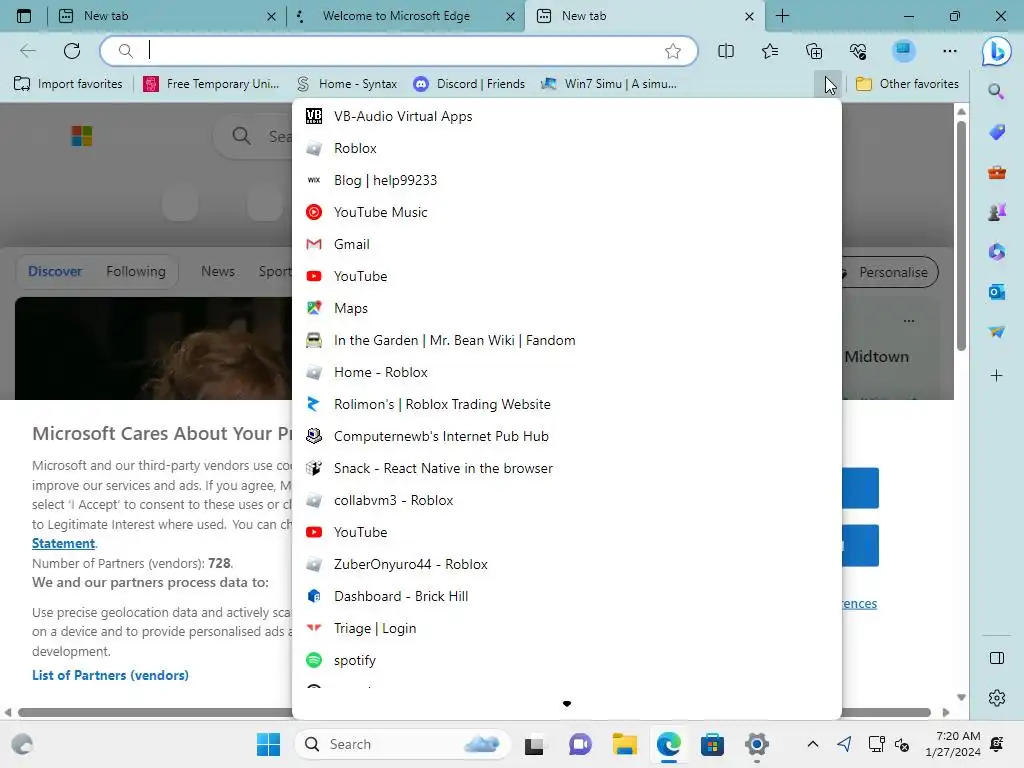Add a sidebar app with plus icon
Screen dimensions: 1024x768
pyautogui.click(x=997, y=376)
